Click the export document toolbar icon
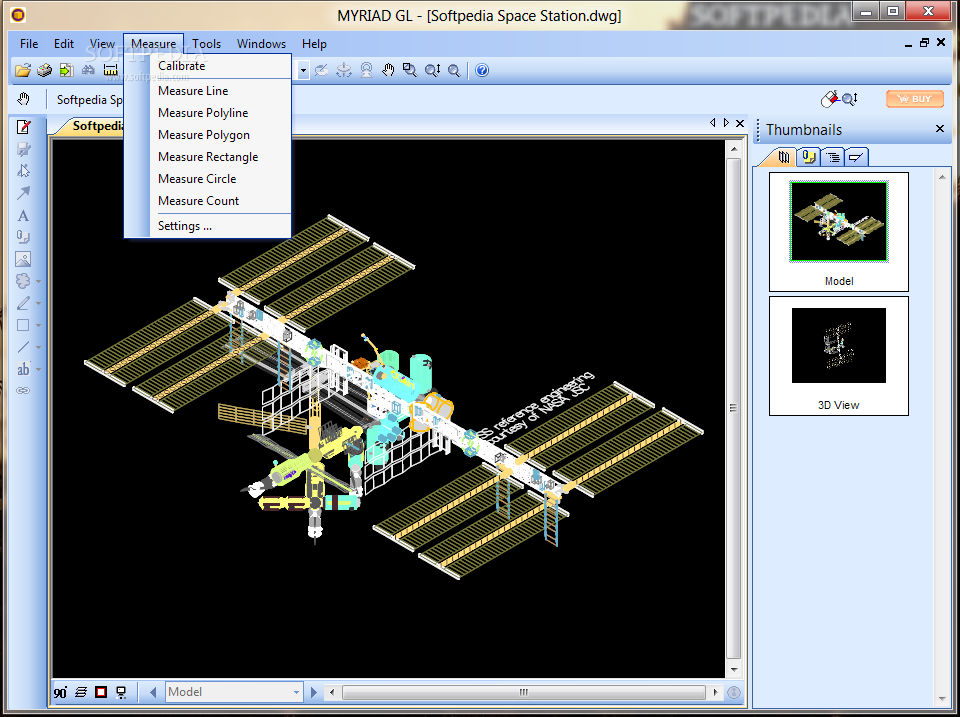960x717 pixels. coord(66,70)
